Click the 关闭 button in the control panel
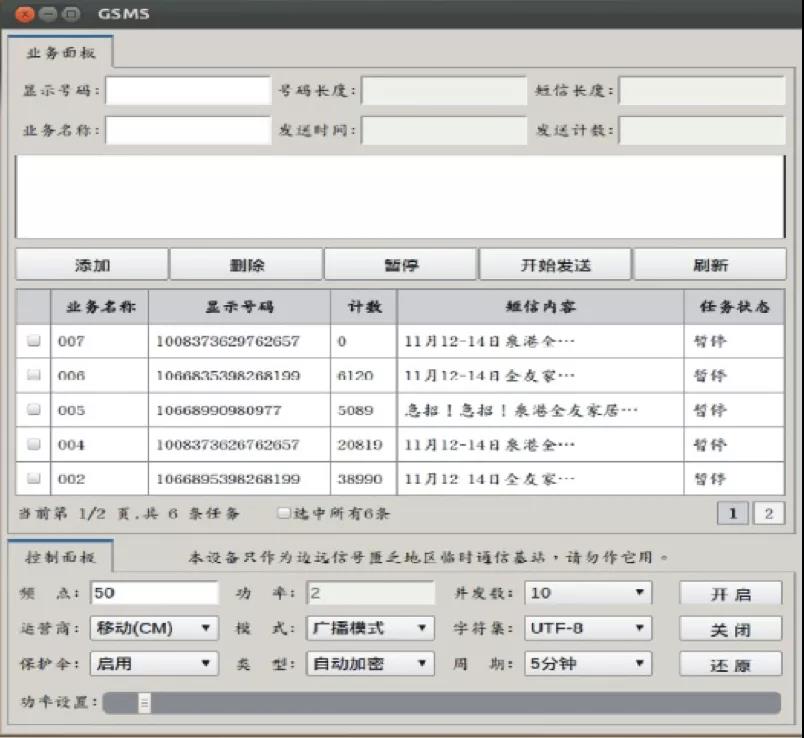 point(731,629)
